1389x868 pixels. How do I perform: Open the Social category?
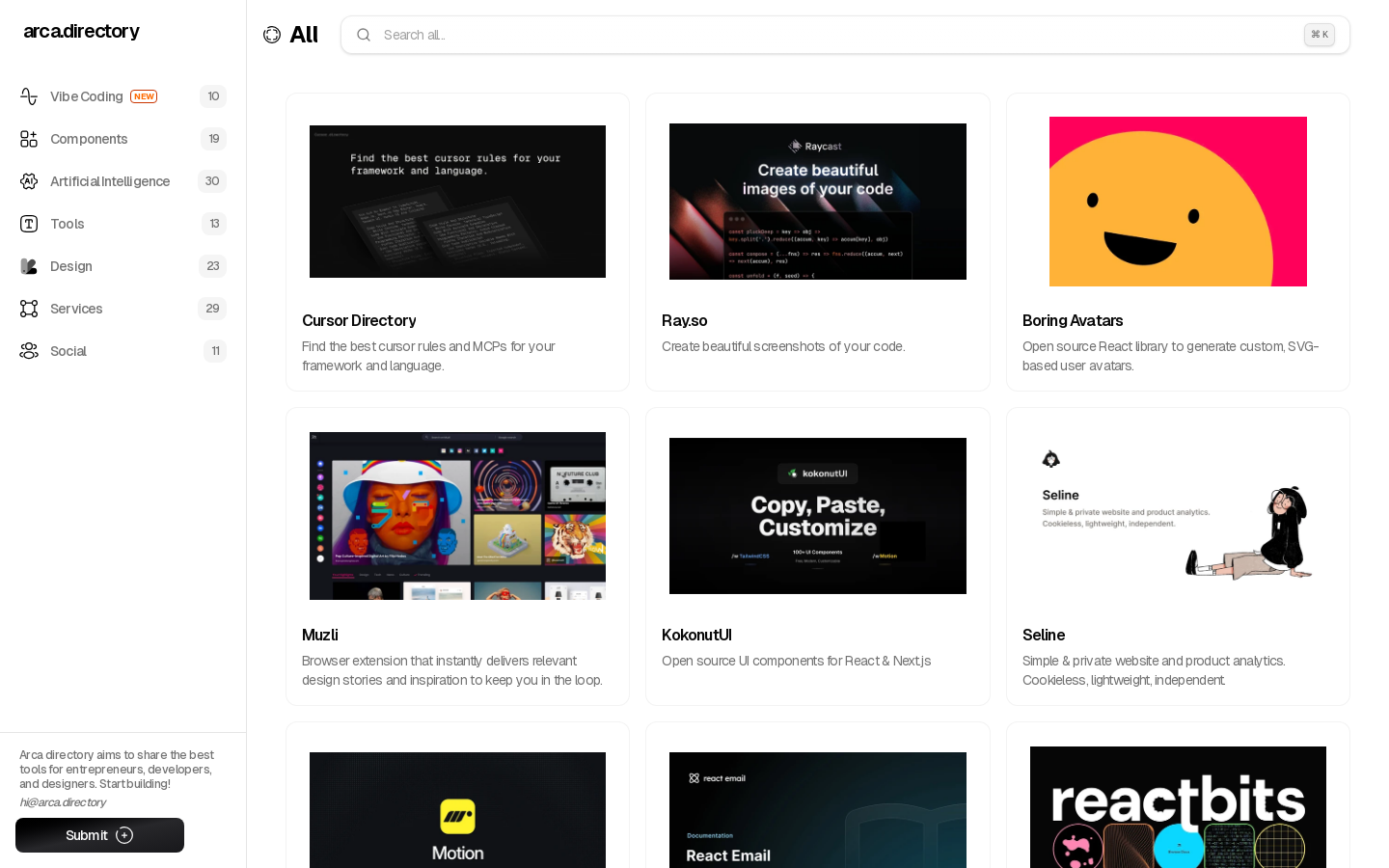click(x=123, y=351)
